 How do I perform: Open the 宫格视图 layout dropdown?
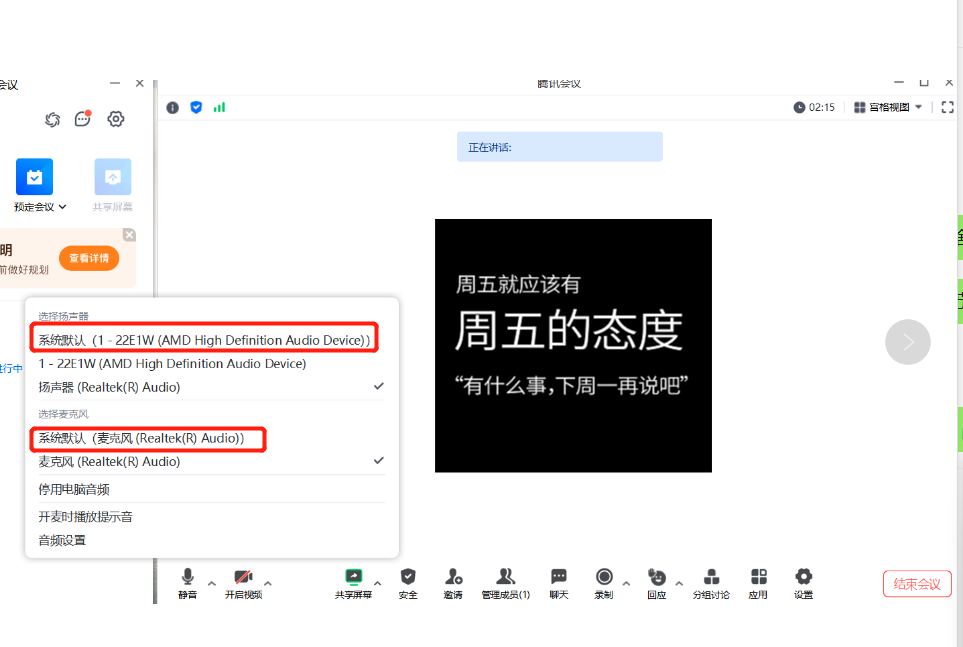point(888,108)
